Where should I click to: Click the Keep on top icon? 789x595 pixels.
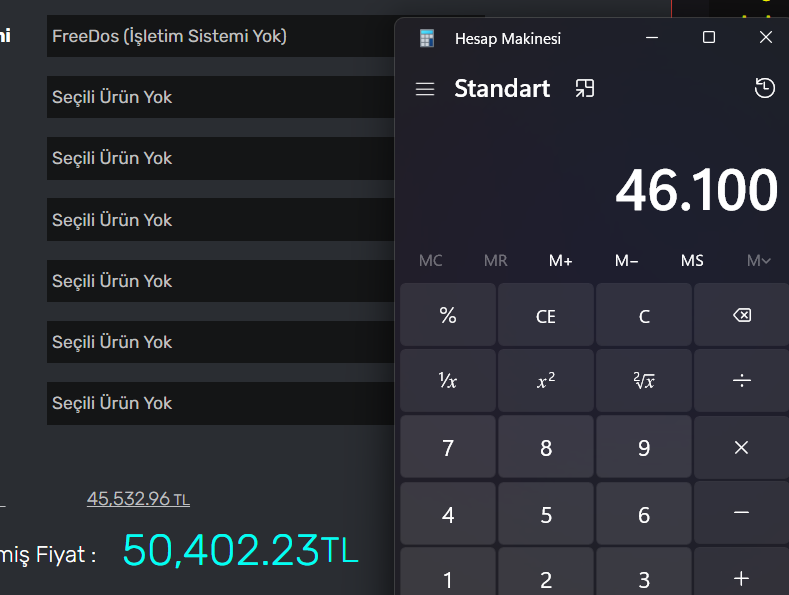tap(585, 89)
